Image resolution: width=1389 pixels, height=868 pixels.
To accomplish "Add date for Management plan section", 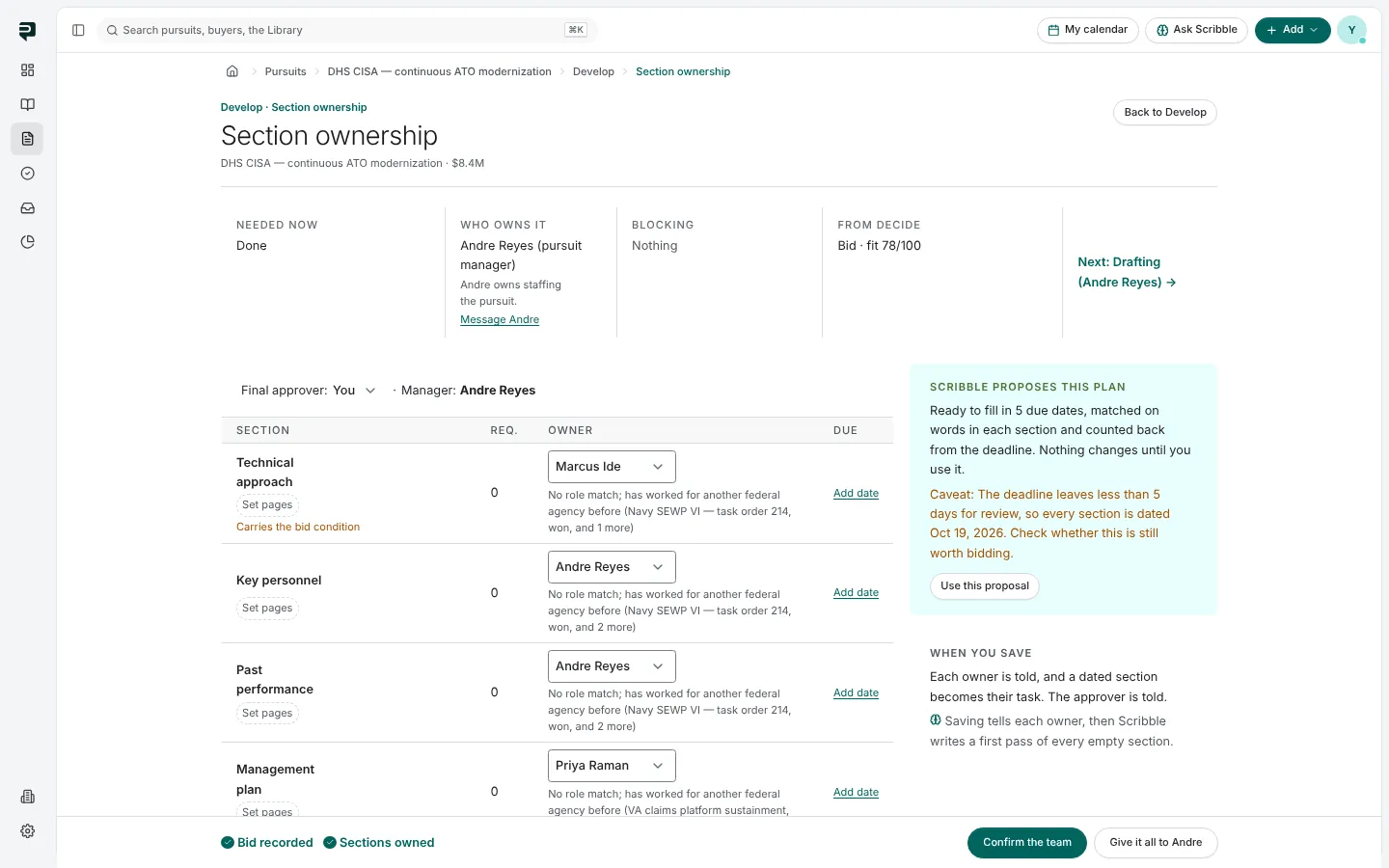I will [x=856, y=792].
